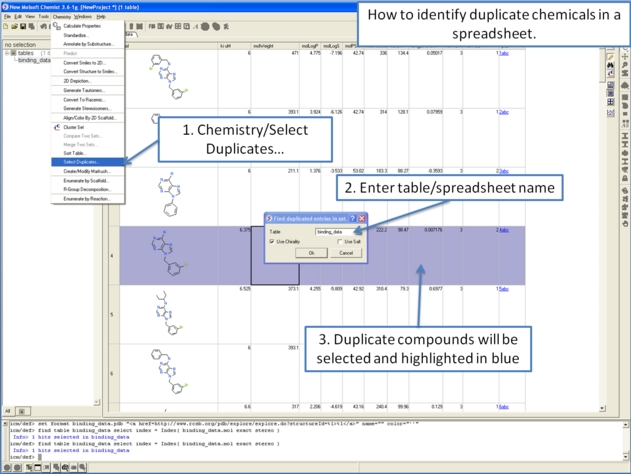Screen dimensions: 631x474
Task: Switch to the All tab at bottom left
Action: coord(8,411)
